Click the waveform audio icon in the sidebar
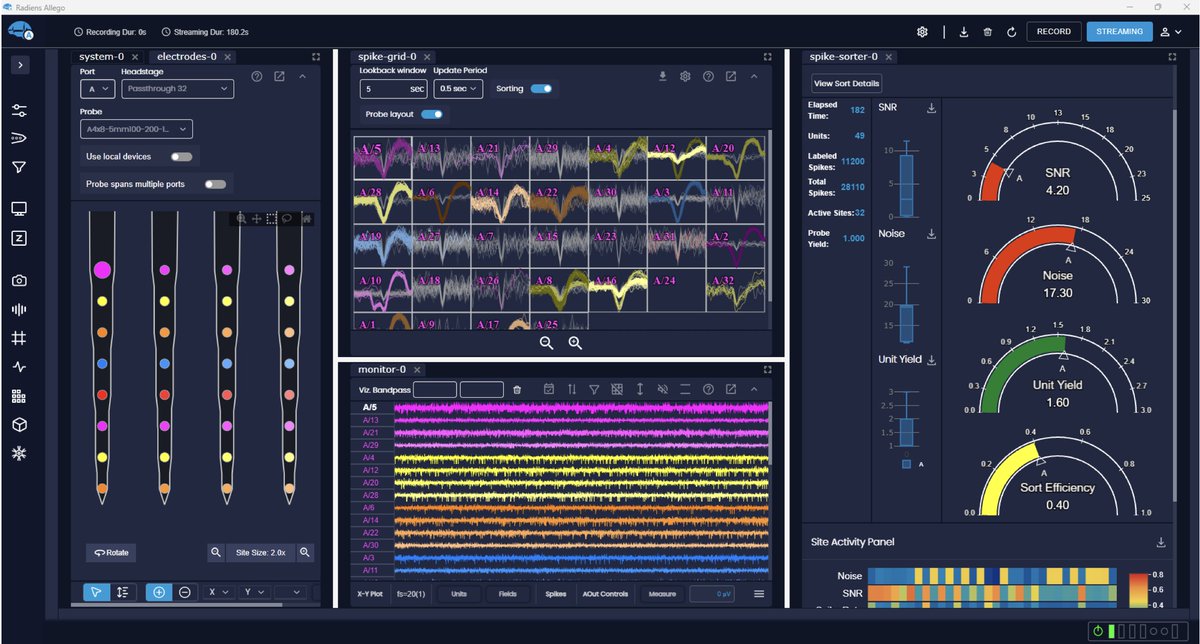 click(x=20, y=309)
